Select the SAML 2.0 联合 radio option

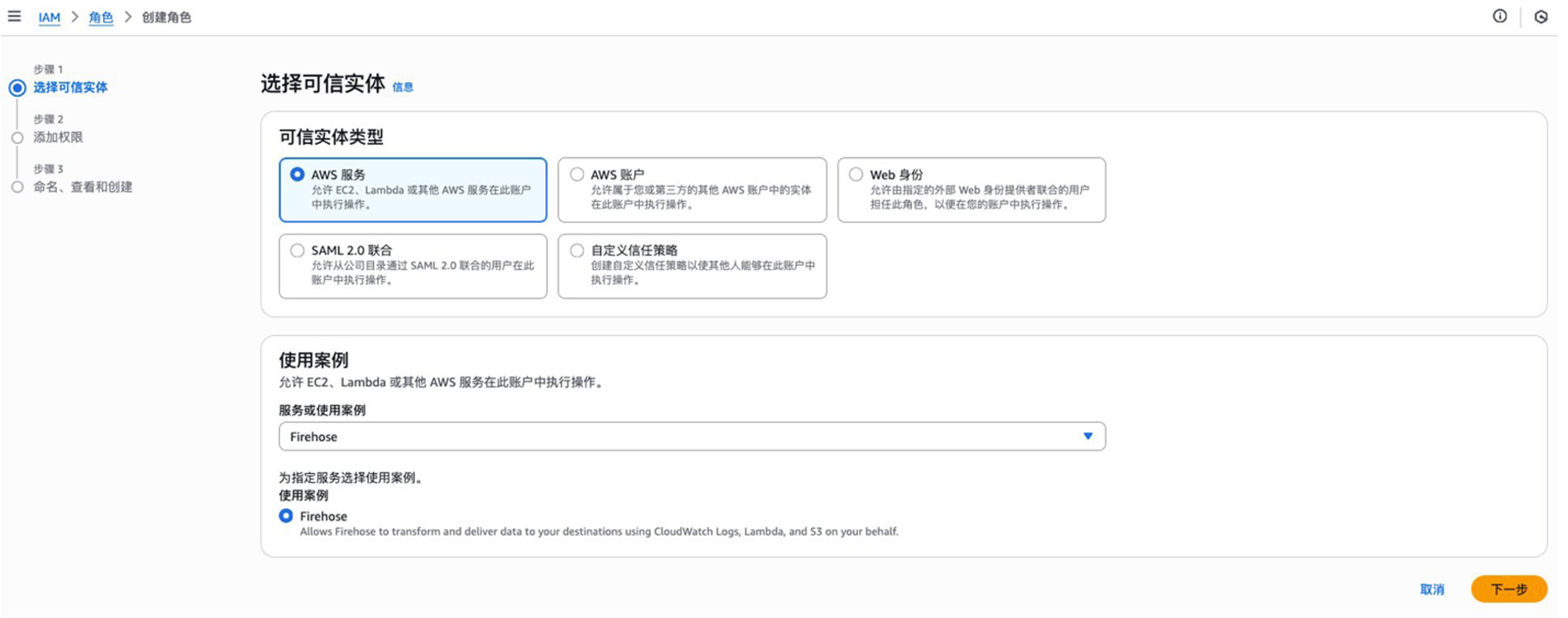click(x=297, y=250)
